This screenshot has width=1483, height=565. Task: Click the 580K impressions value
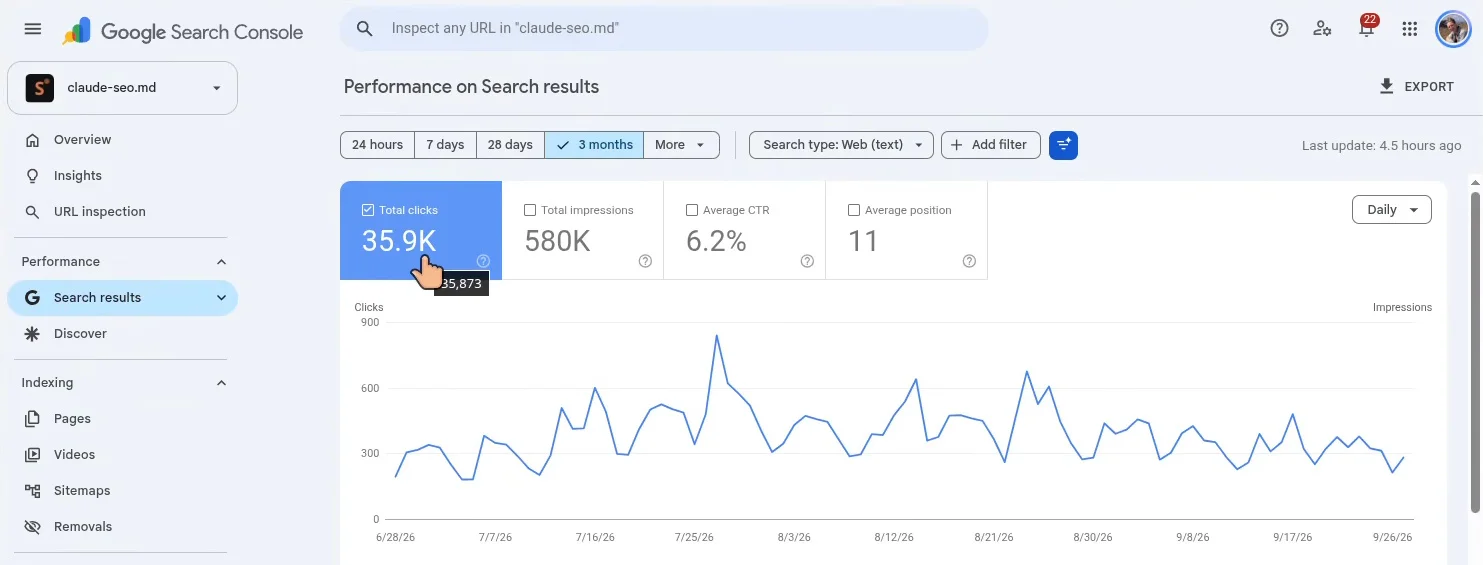coord(557,241)
